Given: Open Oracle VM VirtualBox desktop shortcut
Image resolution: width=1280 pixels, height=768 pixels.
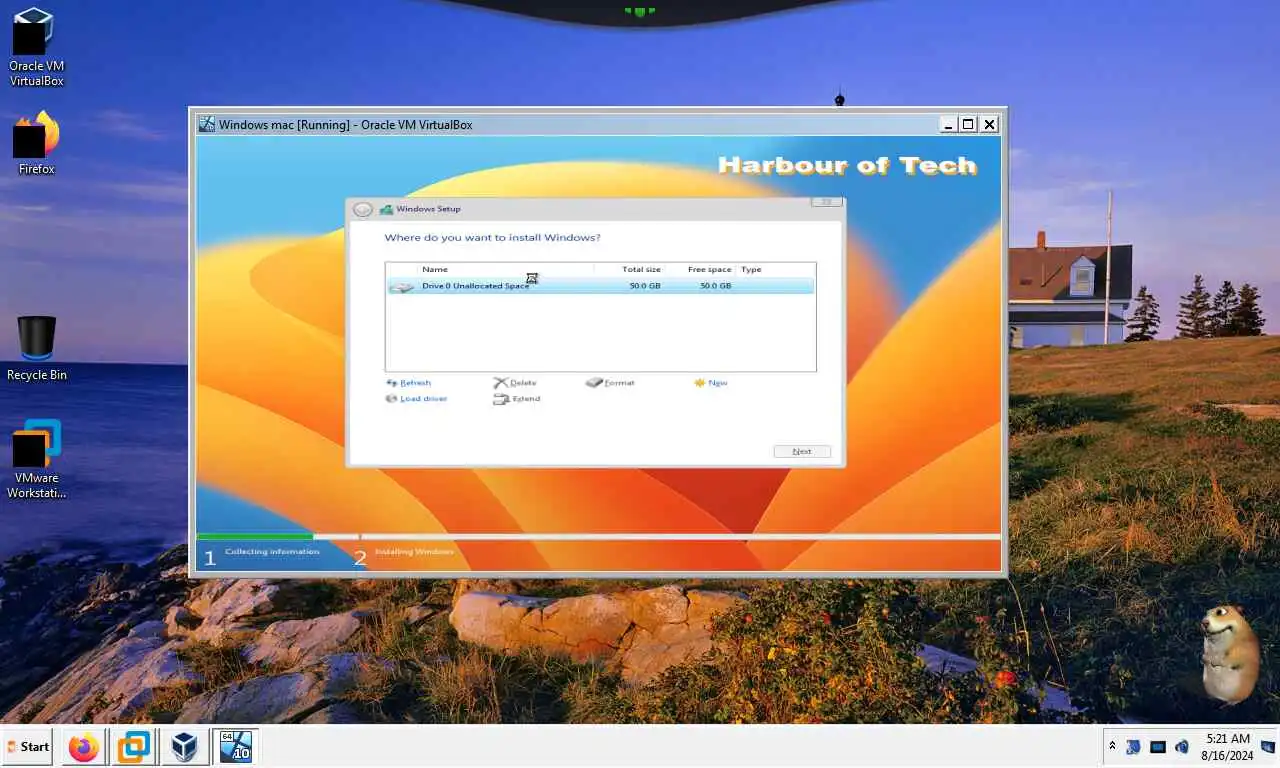Looking at the screenshot, I should (x=36, y=47).
